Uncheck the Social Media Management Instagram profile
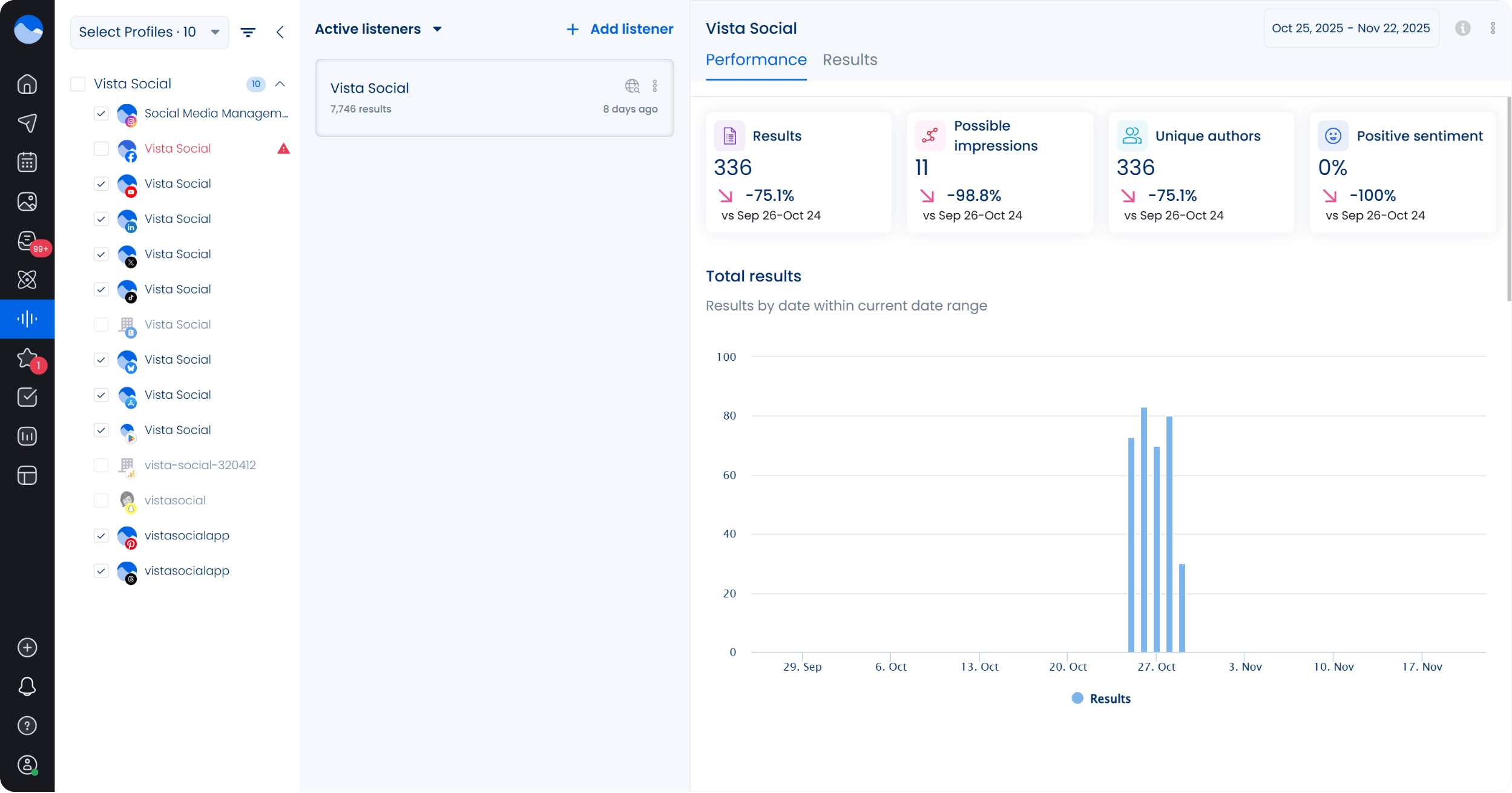This screenshot has width=1512, height=793. tap(101, 113)
